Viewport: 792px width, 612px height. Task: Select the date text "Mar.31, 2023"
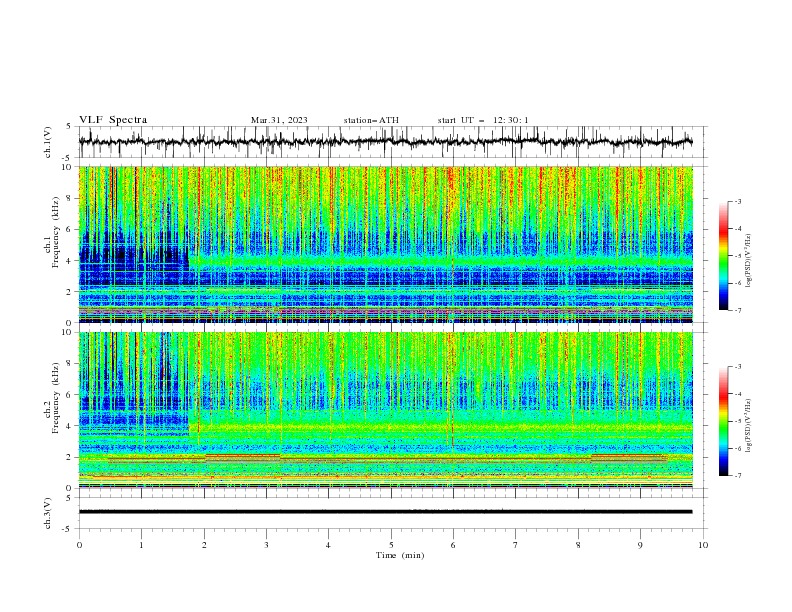tap(279, 120)
